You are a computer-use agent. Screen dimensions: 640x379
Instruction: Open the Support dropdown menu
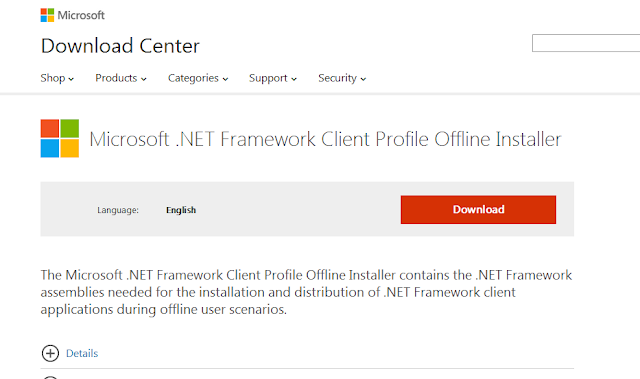273,78
